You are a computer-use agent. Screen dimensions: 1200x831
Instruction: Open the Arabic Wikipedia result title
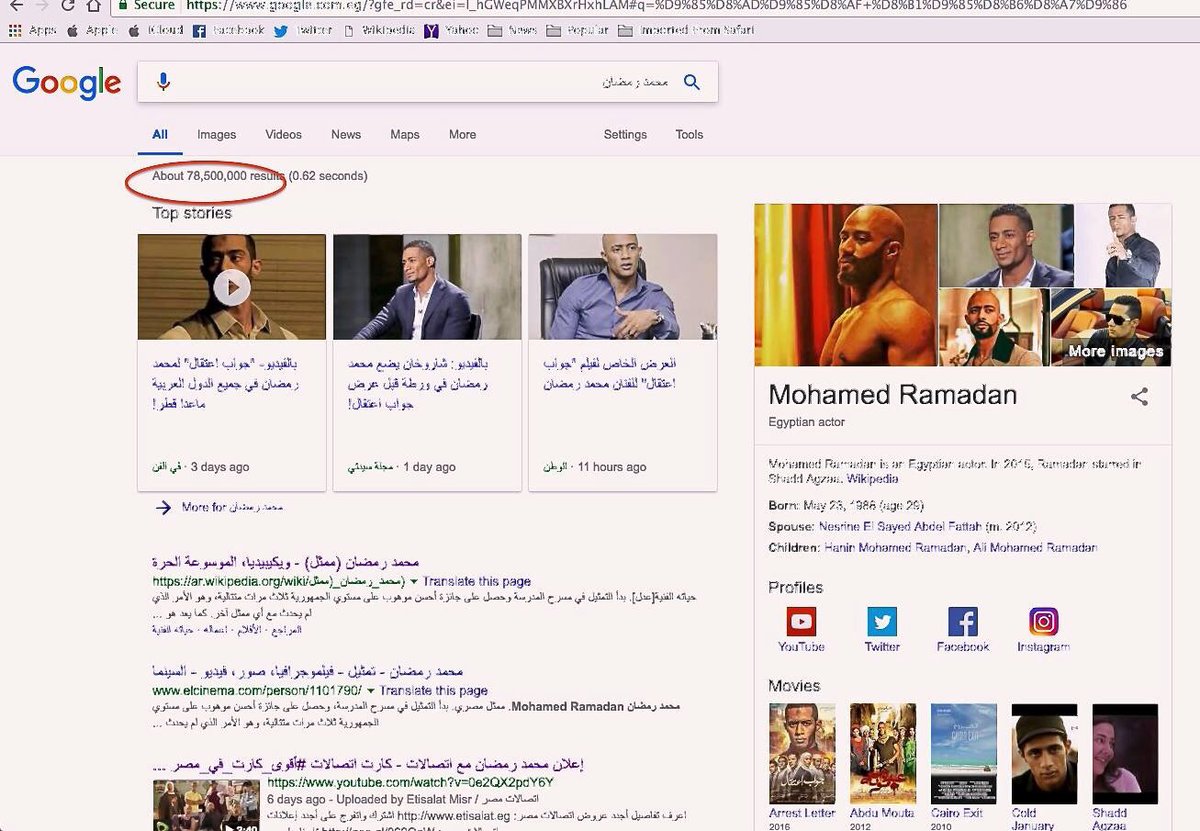[x=286, y=562]
